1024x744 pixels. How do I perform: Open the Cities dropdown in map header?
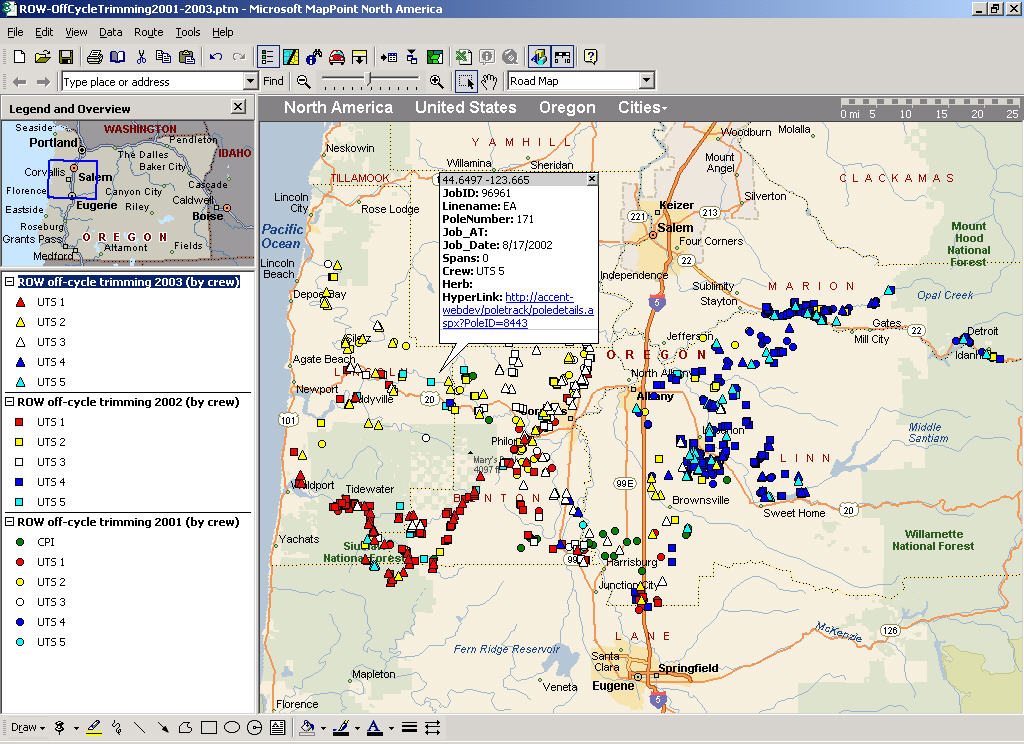coord(642,108)
